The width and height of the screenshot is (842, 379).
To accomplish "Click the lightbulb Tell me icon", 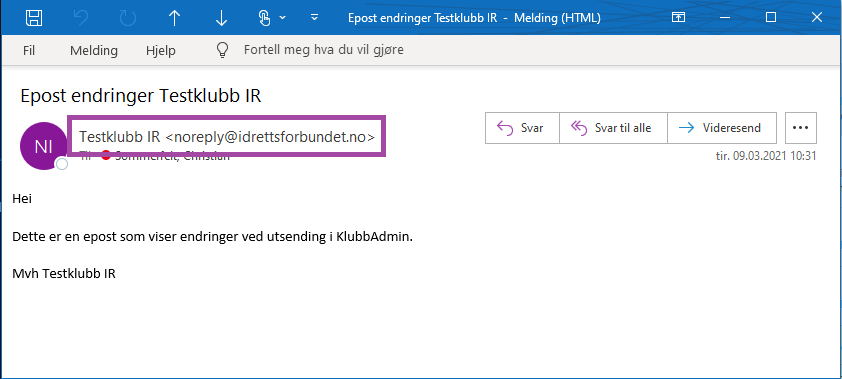I will tap(222, 50).
